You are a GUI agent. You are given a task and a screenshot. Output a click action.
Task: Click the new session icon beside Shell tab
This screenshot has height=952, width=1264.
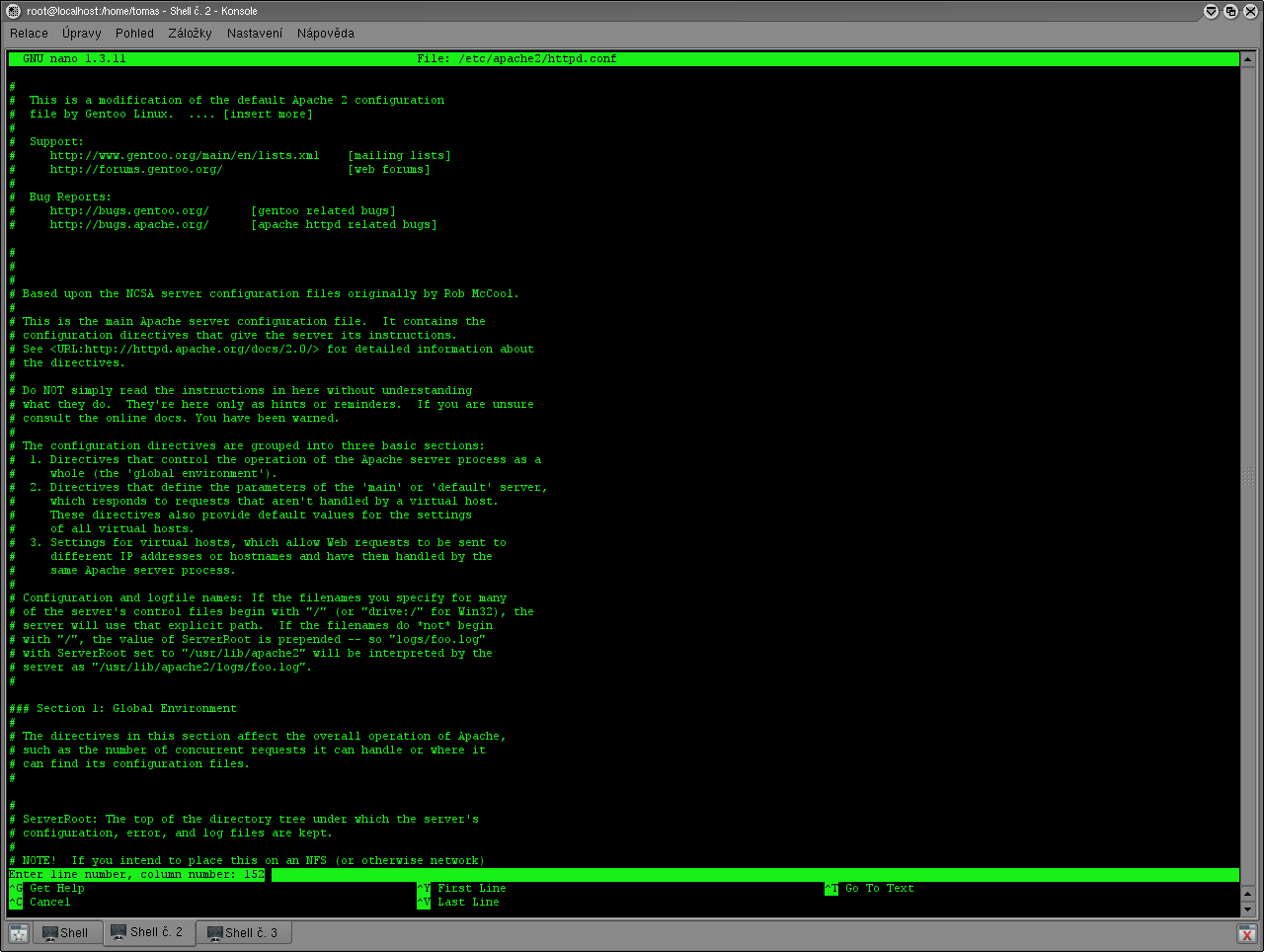(19, 933)
